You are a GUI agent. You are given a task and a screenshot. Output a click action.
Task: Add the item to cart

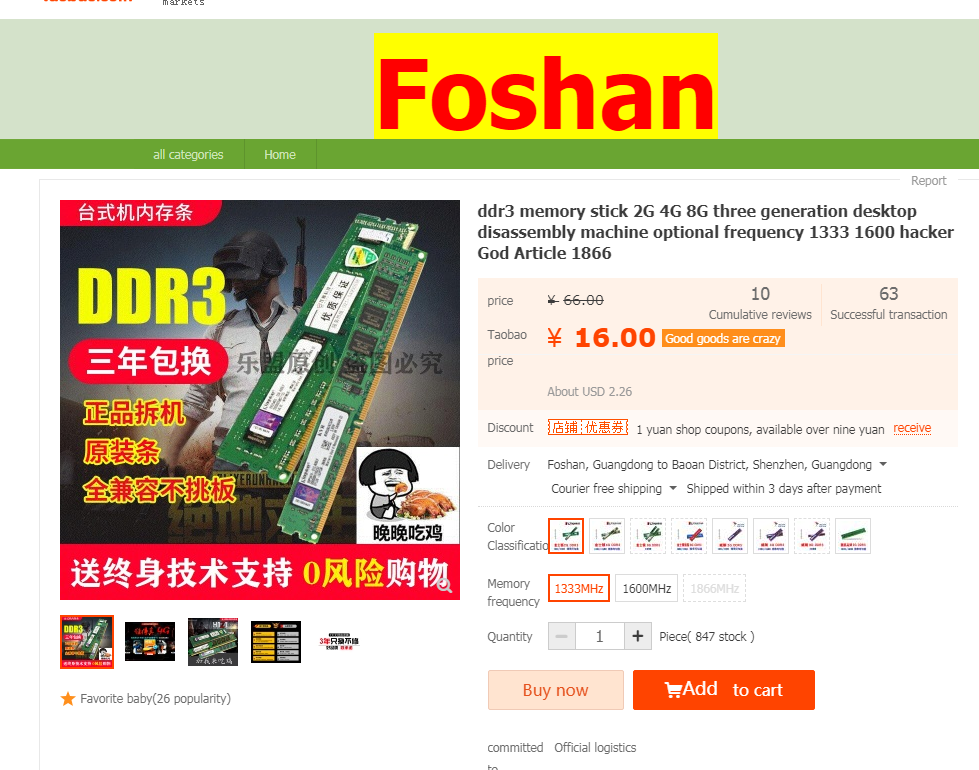[724, 690]
